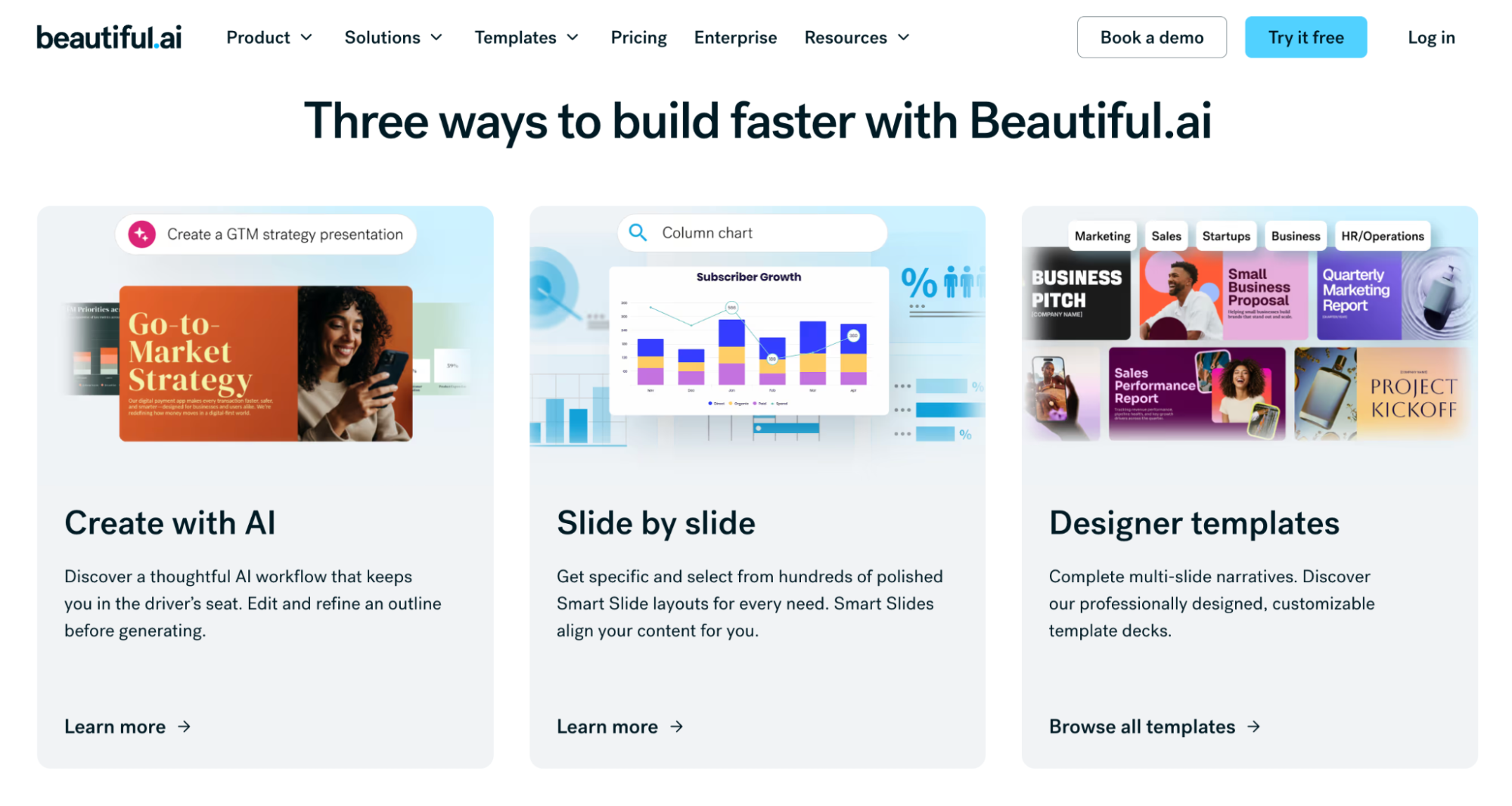Image resolution: width=1512 pixels, height=806 pixels.
Task: Select the Business category tag
Action: [1295, 236]
